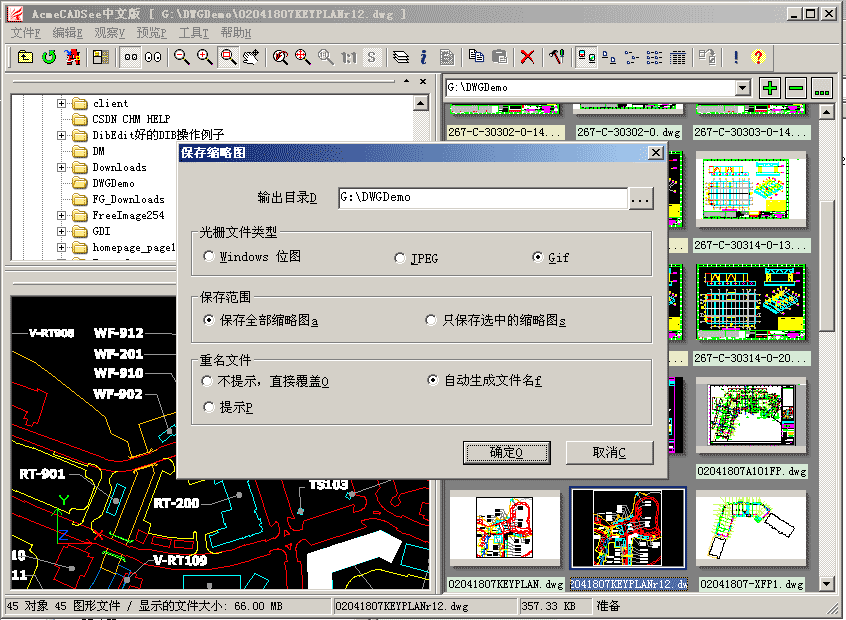Image resolution: width=846 pixels, height=620 pixels.
Task: Click the folder tree scroll up arrow
Action: point(421,103)
